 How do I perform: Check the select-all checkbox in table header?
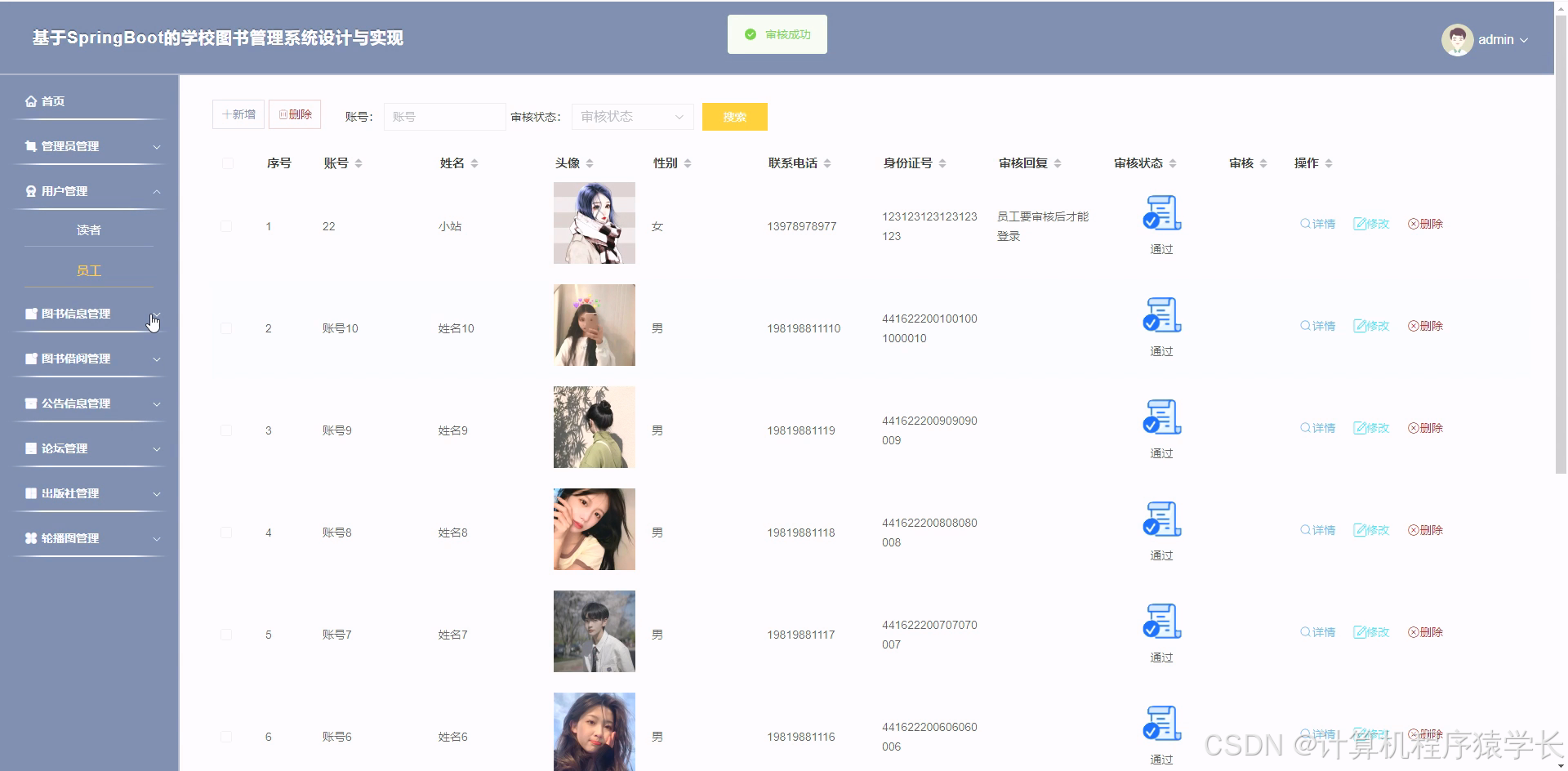click(x=226, y=163)
